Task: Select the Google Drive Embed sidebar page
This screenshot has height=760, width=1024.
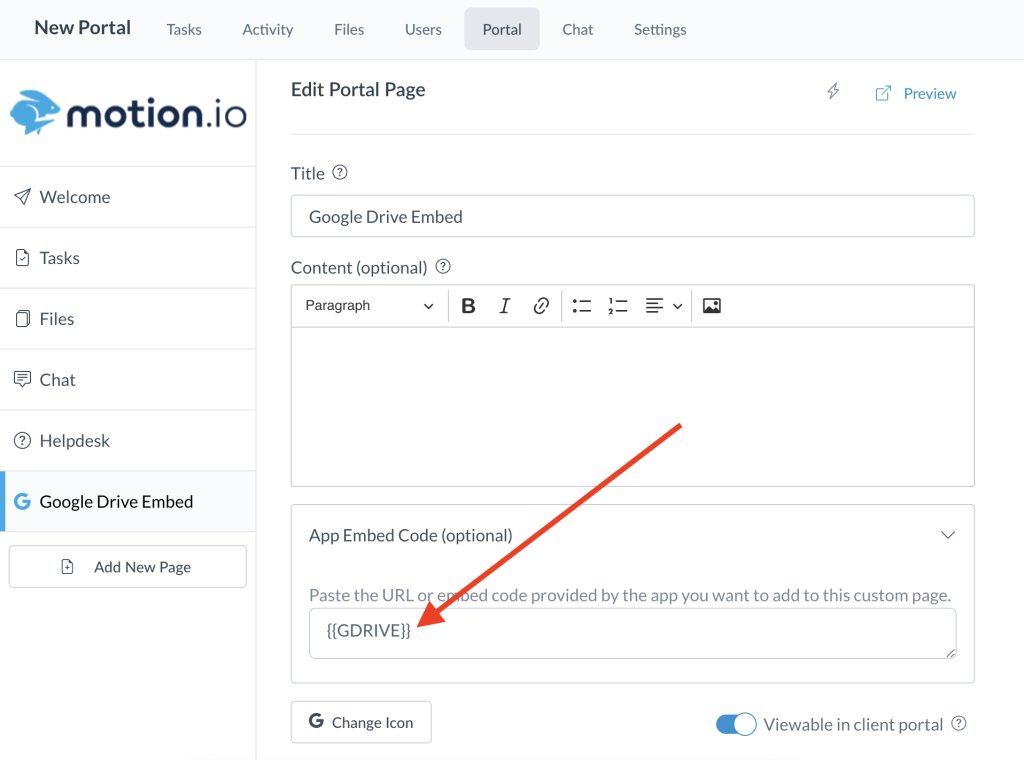Action: click(128, 501)
